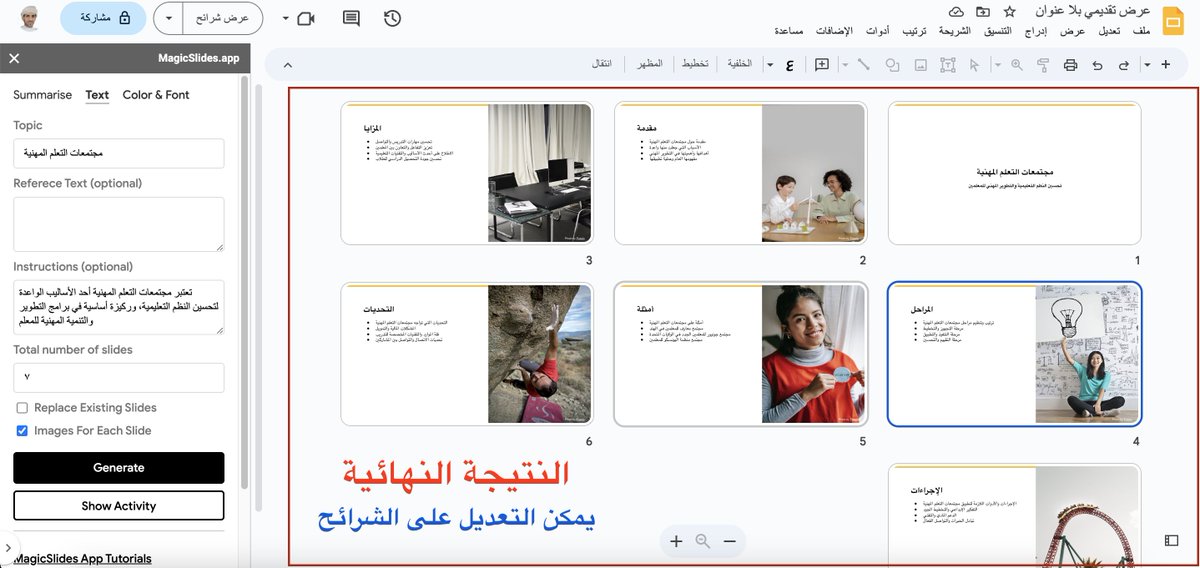Select the Text tab in sidebar
1200x568 pixels.
[97, 95]
